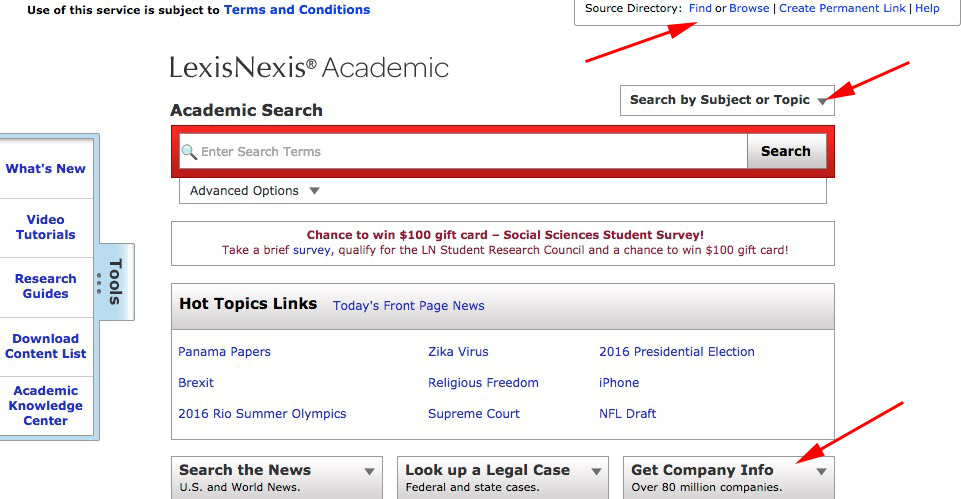The image size is (961, 499).
Task: Open Create Permanent Link
Action: click(842, 9)
